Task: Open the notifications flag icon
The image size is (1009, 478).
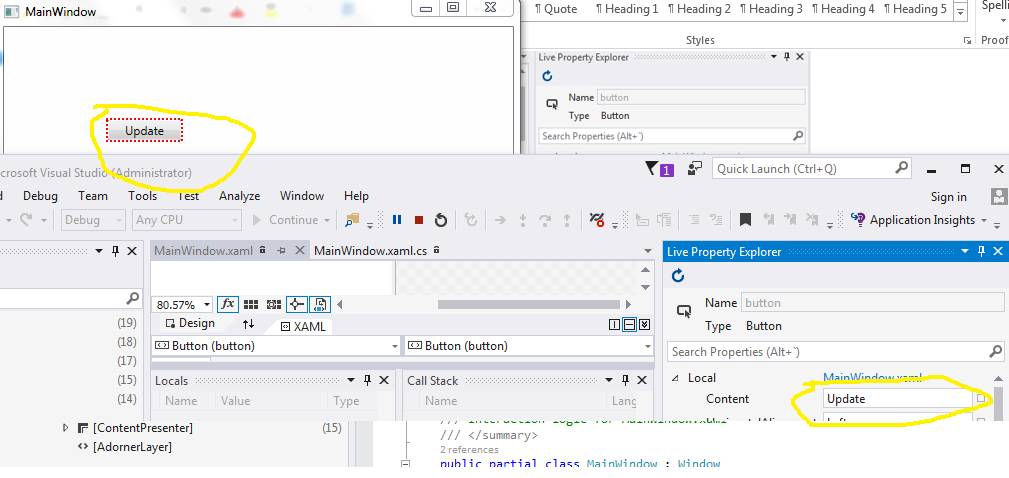Action: tap(659, 169)
